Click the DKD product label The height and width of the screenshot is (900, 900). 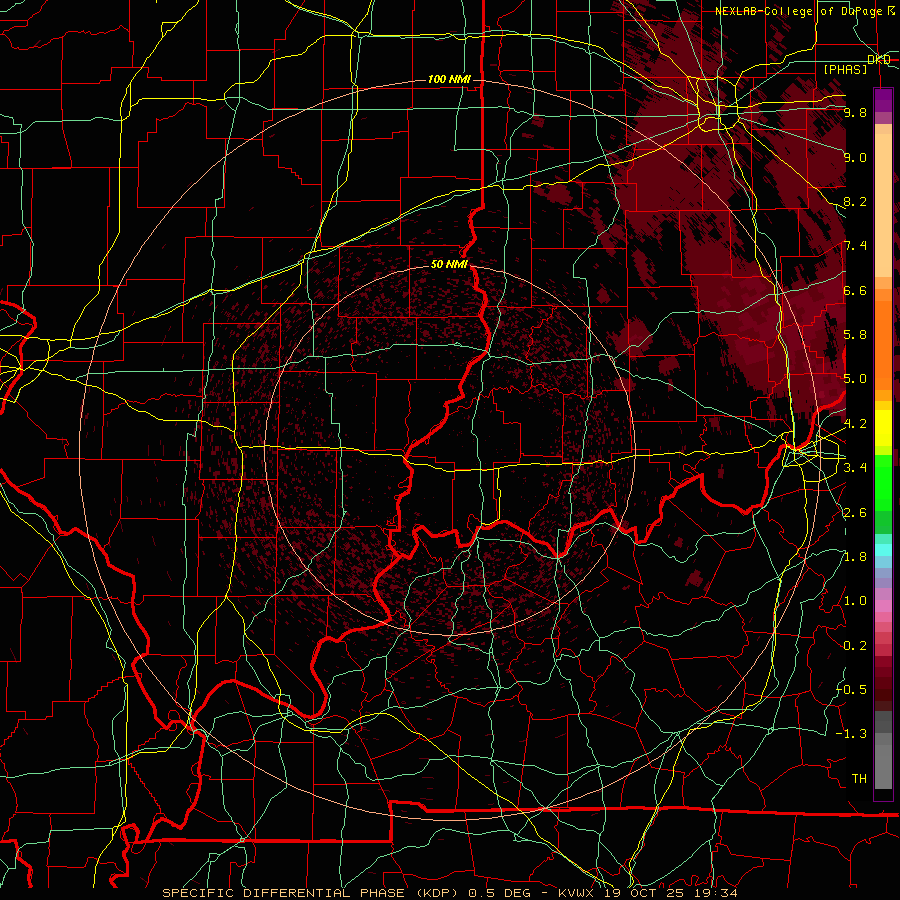[879, 59]
